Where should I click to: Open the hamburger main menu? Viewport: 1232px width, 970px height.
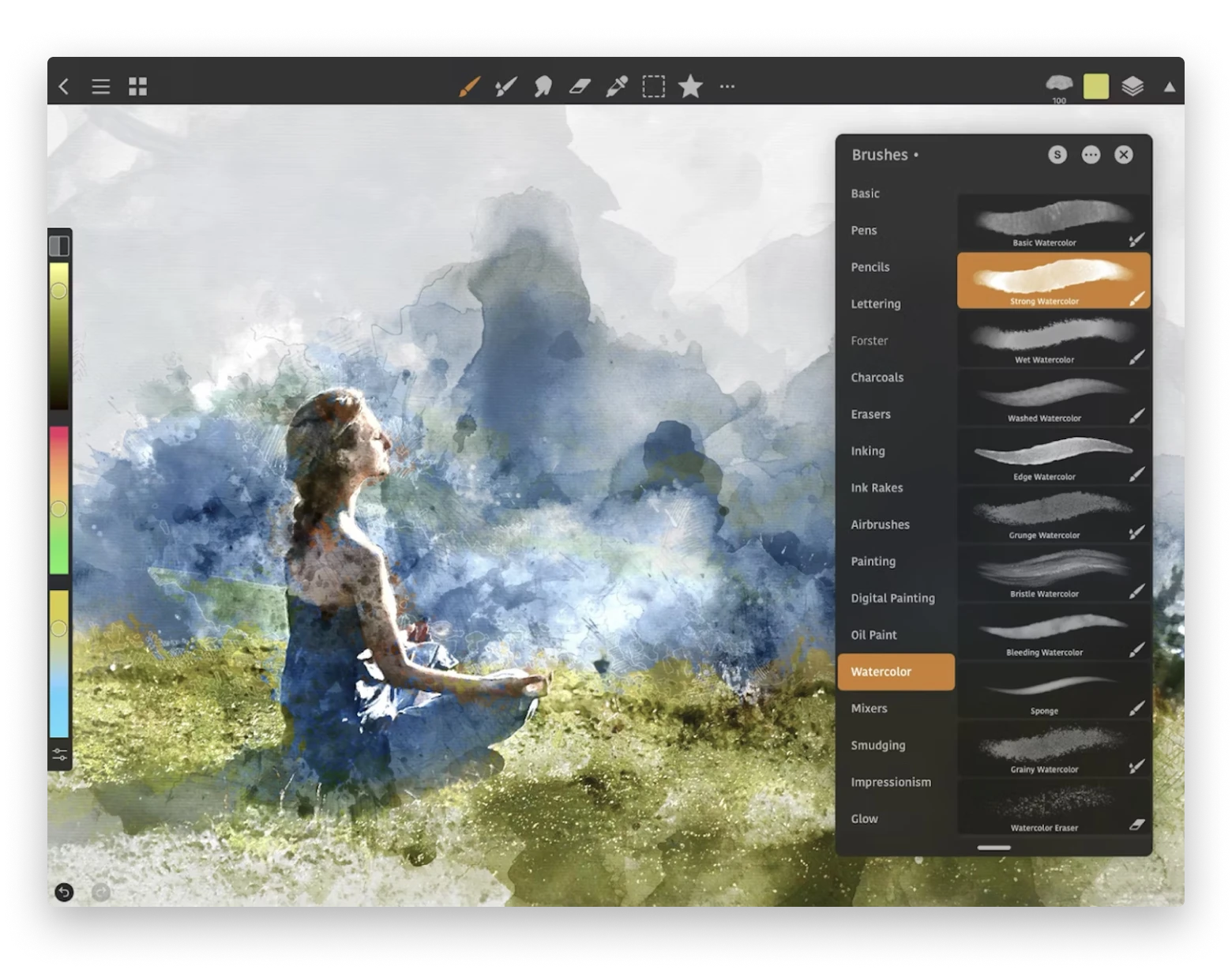(100, 86)
